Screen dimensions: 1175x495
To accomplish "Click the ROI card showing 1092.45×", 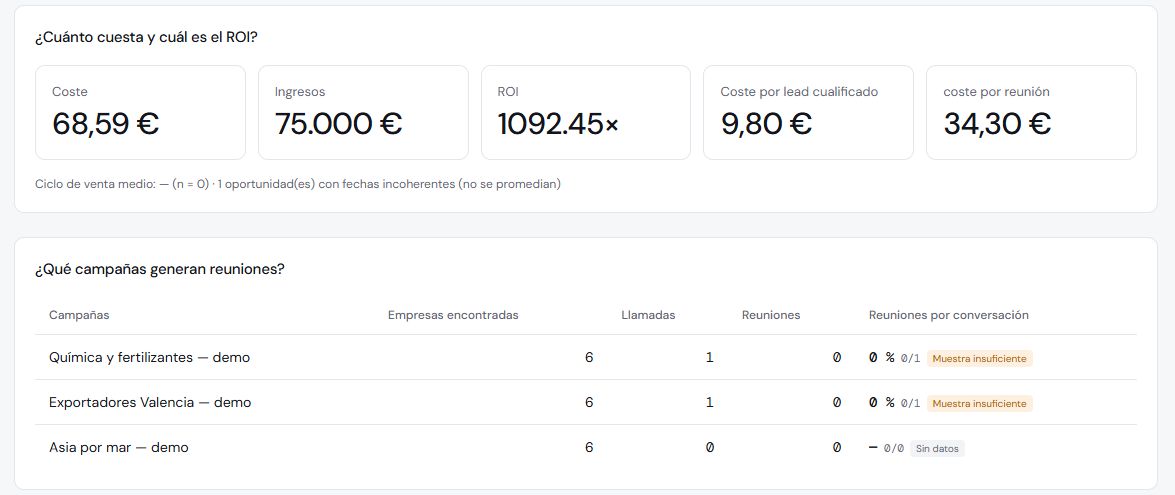I will pos(586,112).
